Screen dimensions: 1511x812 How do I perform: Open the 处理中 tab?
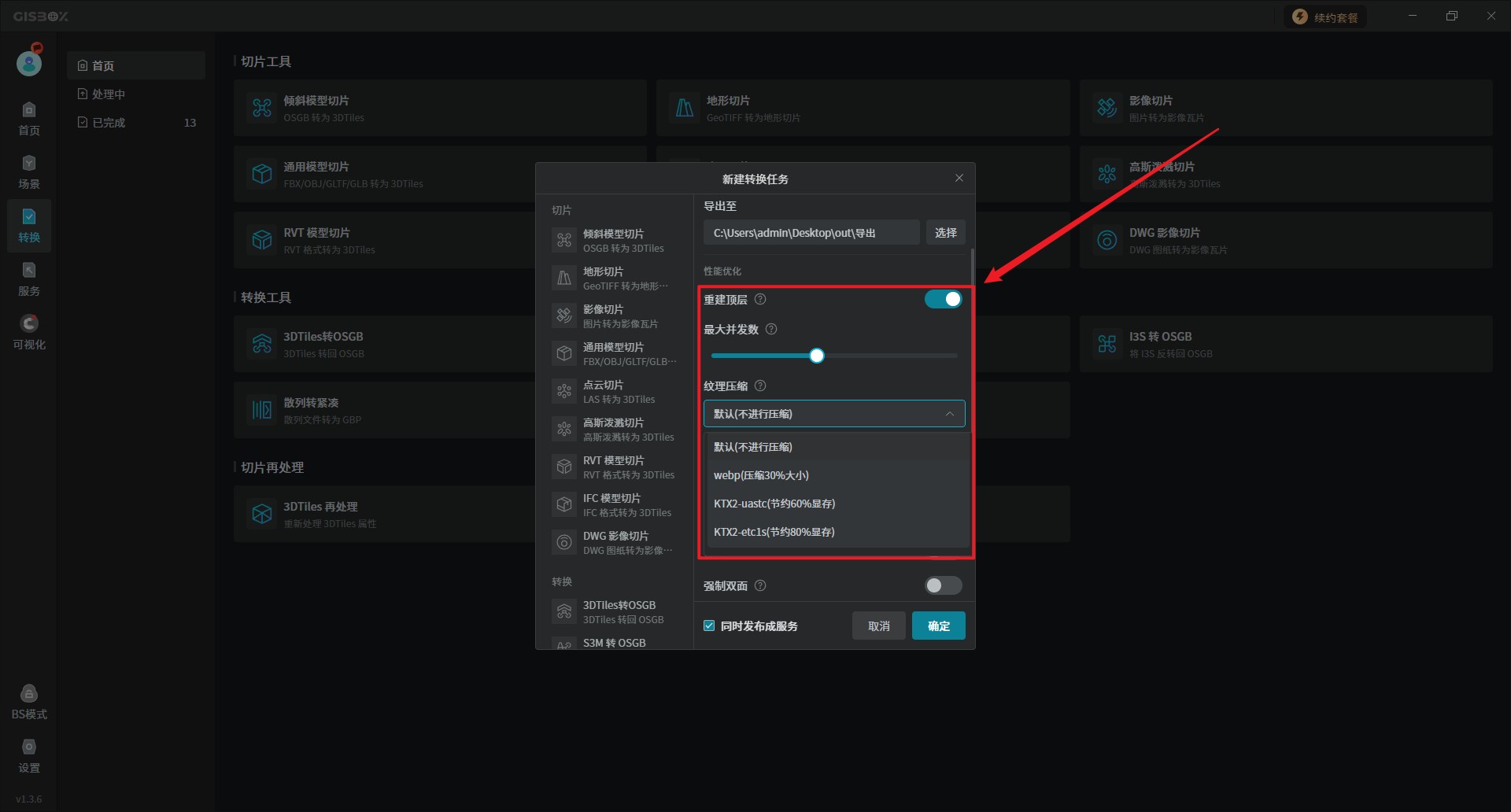click(x=109, y=94)
